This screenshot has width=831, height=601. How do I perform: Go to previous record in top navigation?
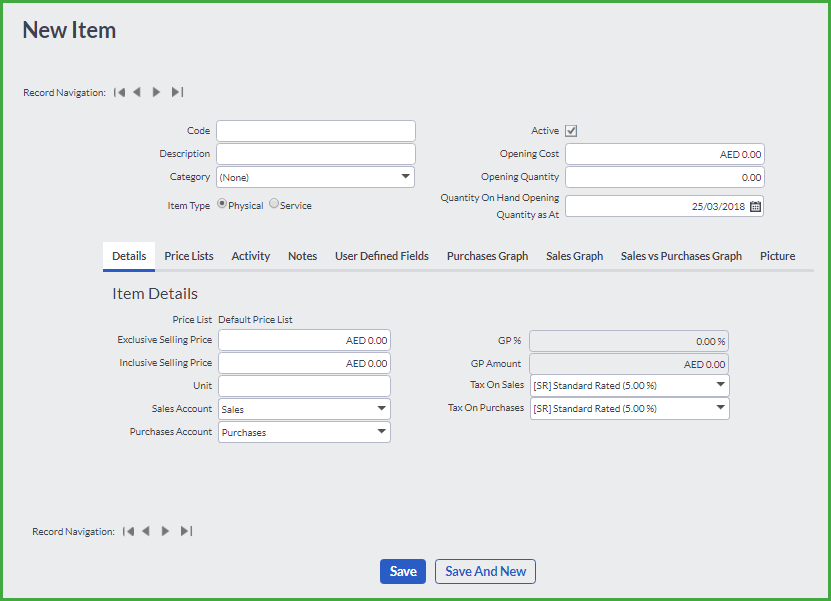tap(137, 92)
